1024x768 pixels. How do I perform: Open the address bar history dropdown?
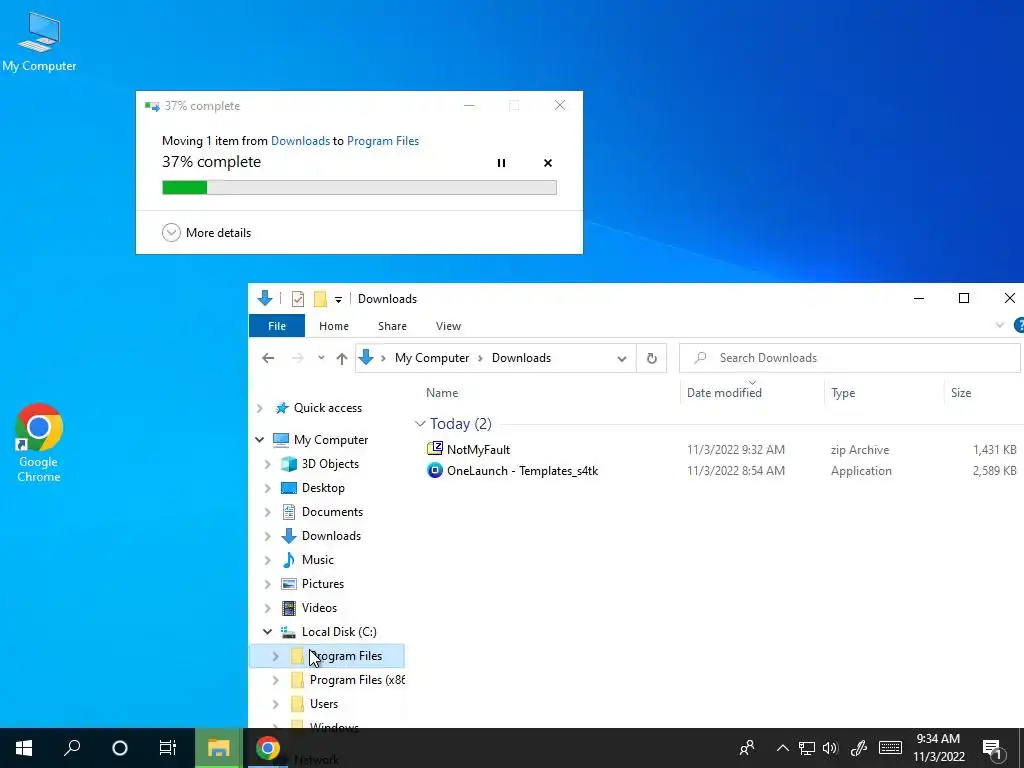pyautogui.click(x=622, y=359)
